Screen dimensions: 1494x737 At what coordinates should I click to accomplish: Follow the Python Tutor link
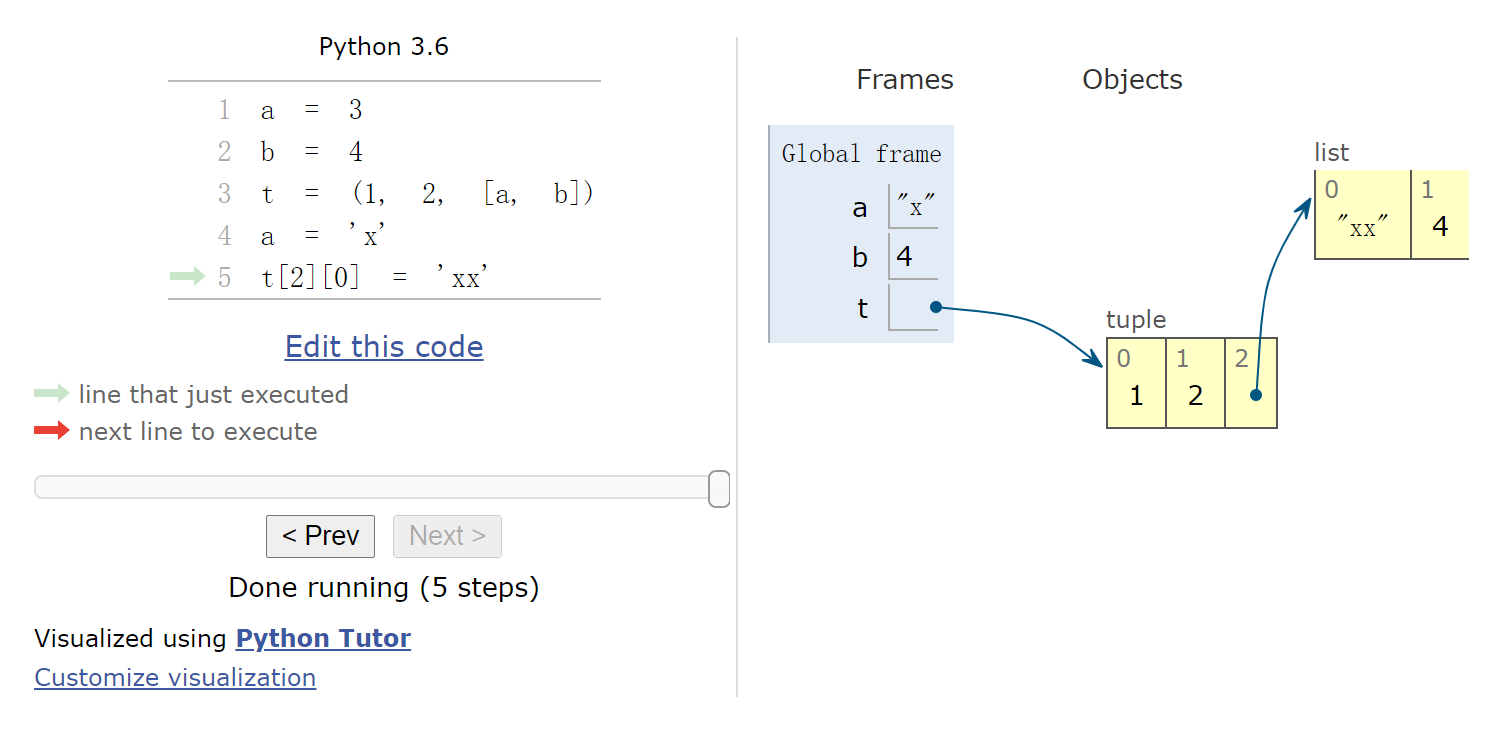pos(323,639)
